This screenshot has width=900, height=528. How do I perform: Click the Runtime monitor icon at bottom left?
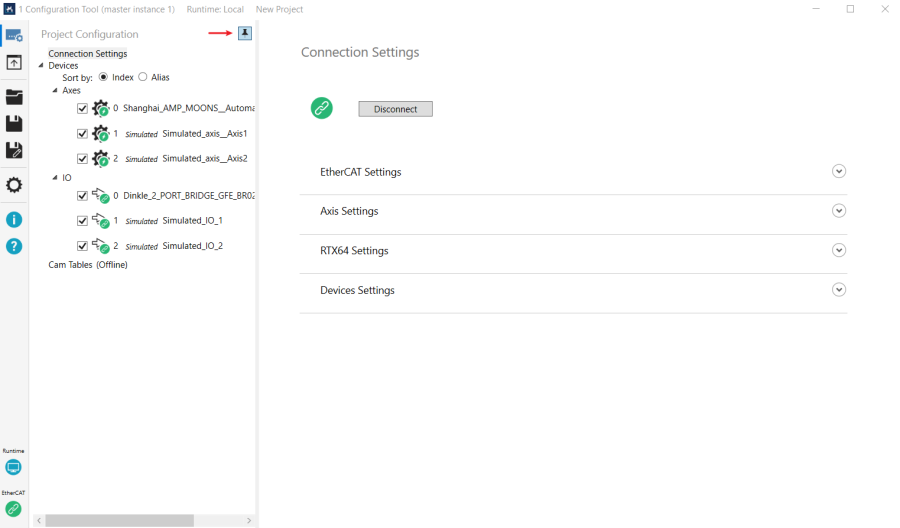pyautogui.click(x=13, y=467)
